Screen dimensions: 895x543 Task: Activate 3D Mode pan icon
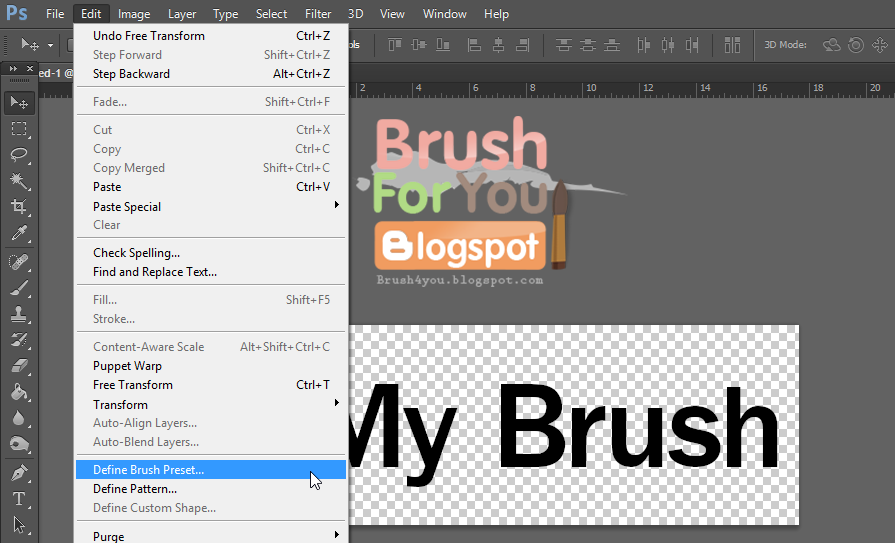[x=880, y=45]
